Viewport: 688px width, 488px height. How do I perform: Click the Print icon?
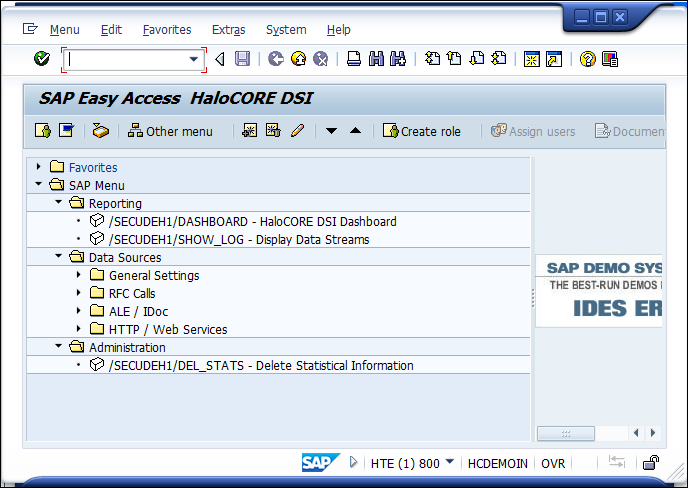354,58
